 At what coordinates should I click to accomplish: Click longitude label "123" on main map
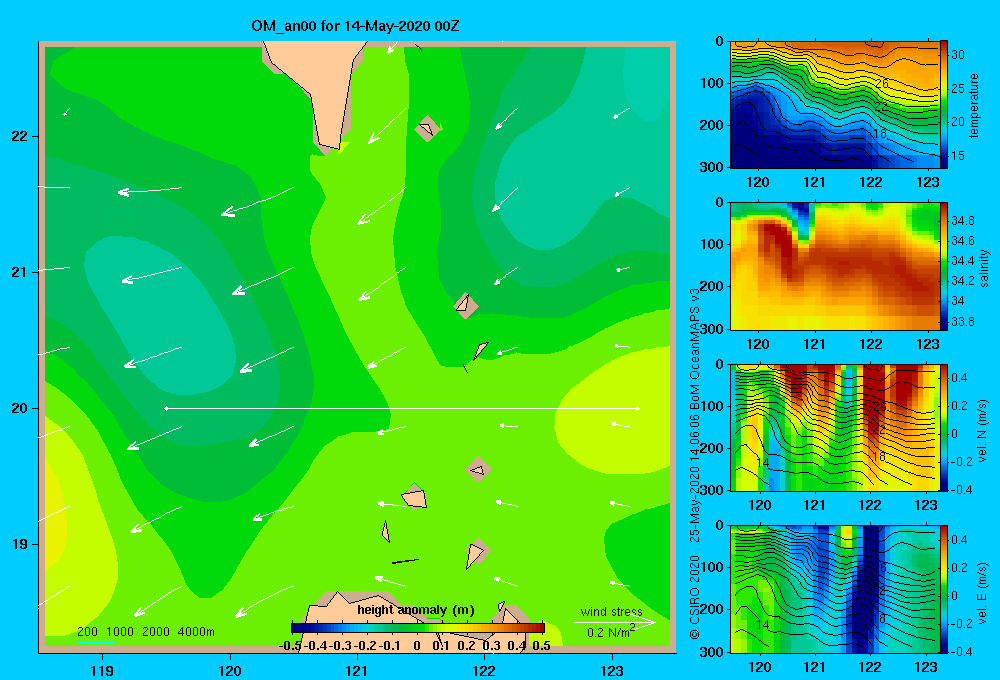(x=612, y=670)
